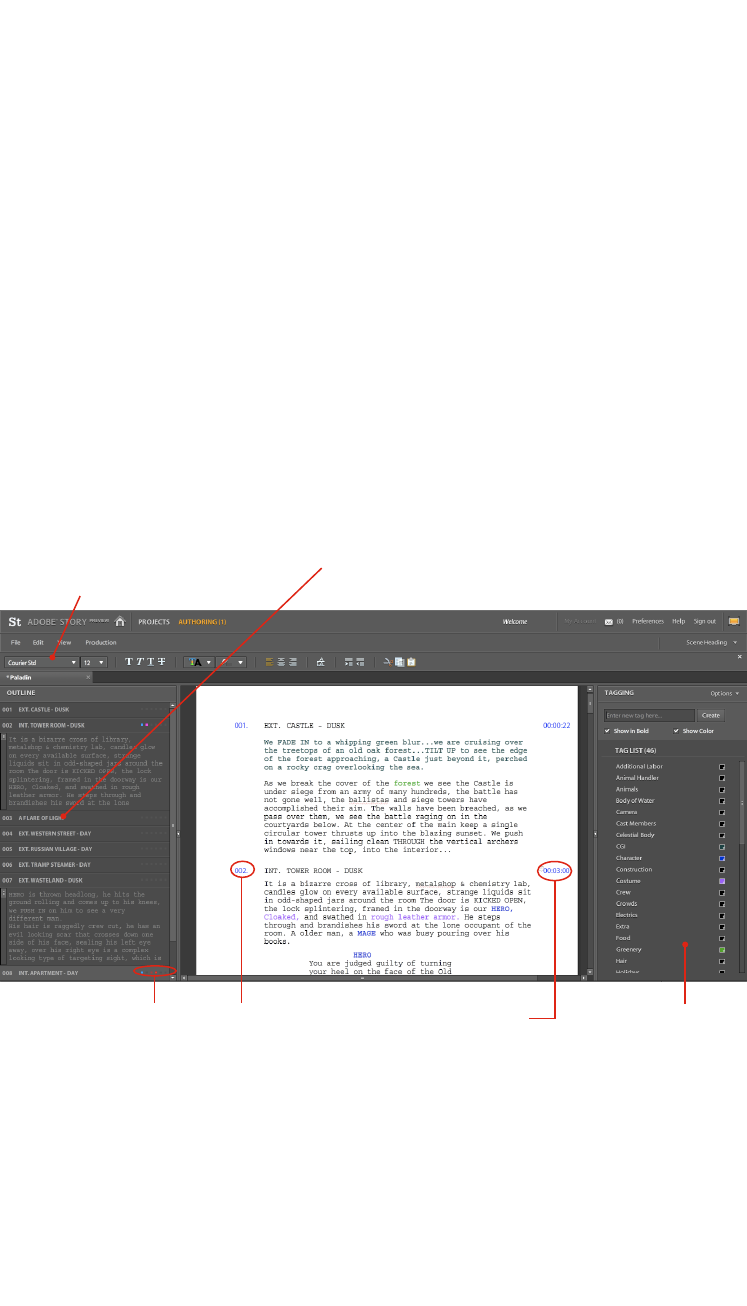Click the Preferences link
This screenshot has height=1306, width=747.
647,621
